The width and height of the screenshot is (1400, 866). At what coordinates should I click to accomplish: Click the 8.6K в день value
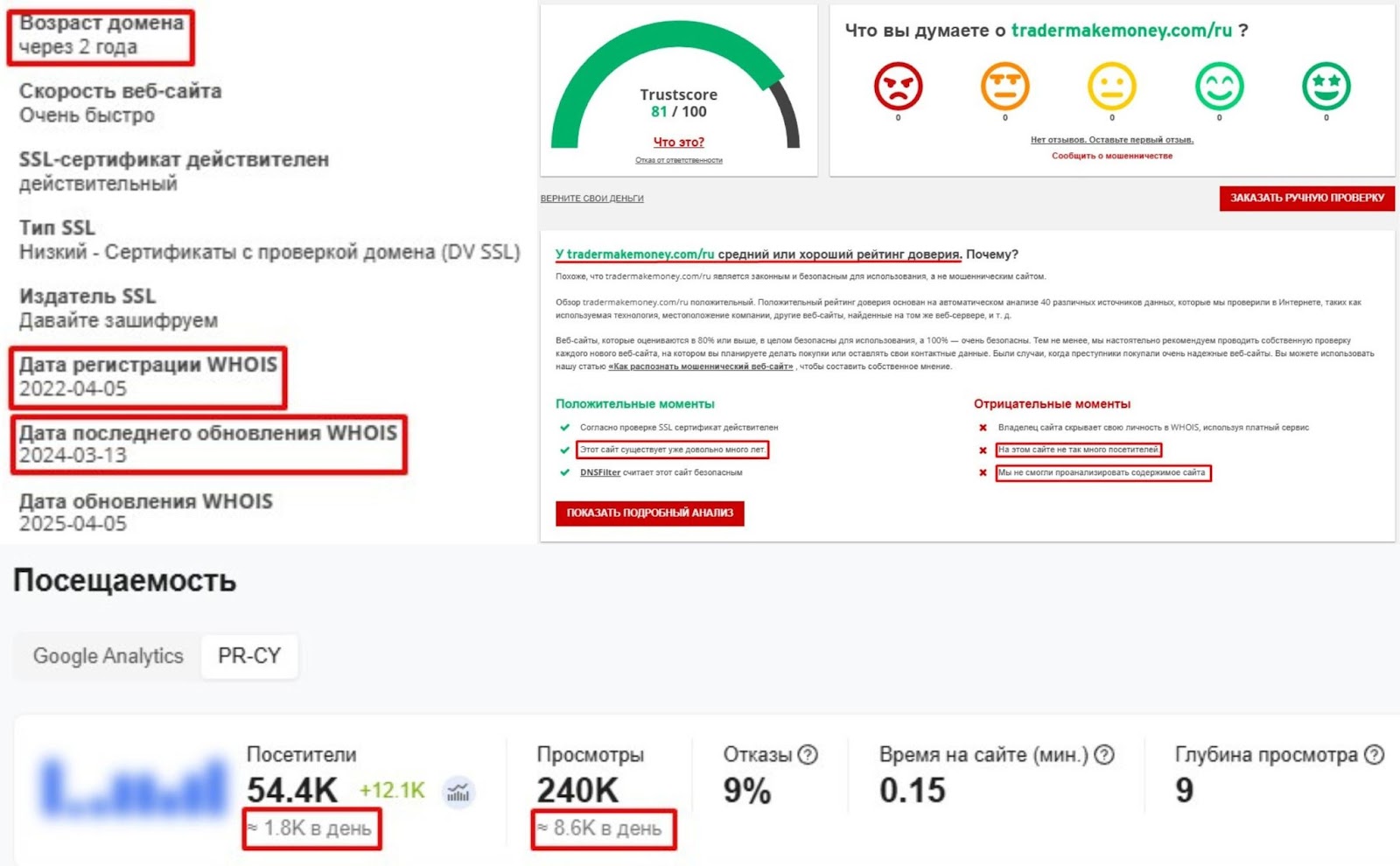coord(600,828)
